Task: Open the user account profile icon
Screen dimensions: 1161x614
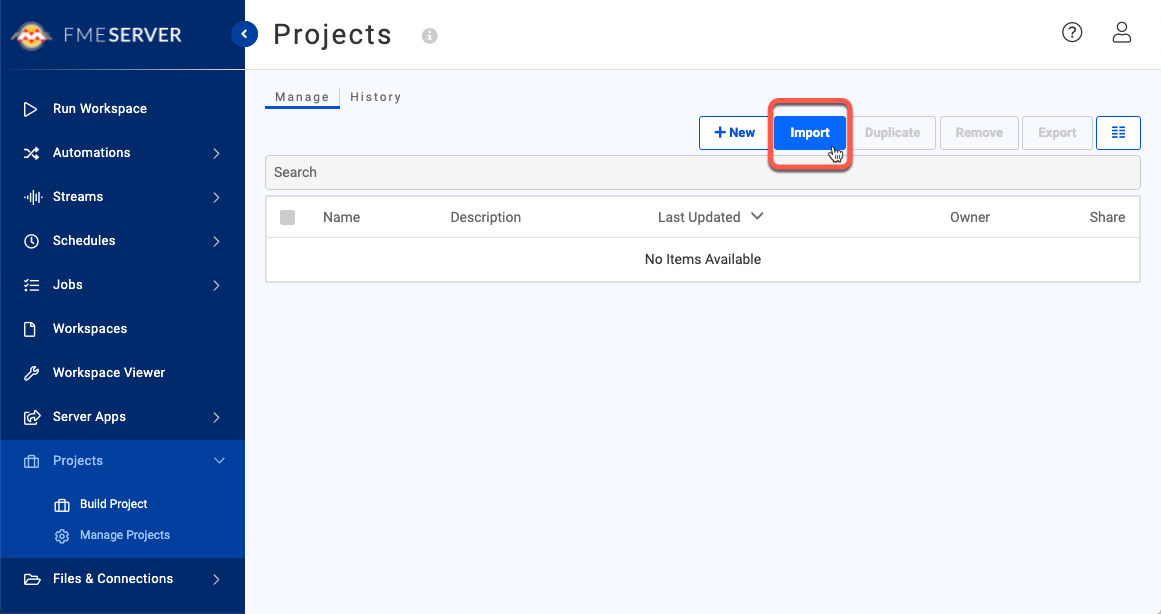Action: pyautogui.click(x=1122, y=33)
